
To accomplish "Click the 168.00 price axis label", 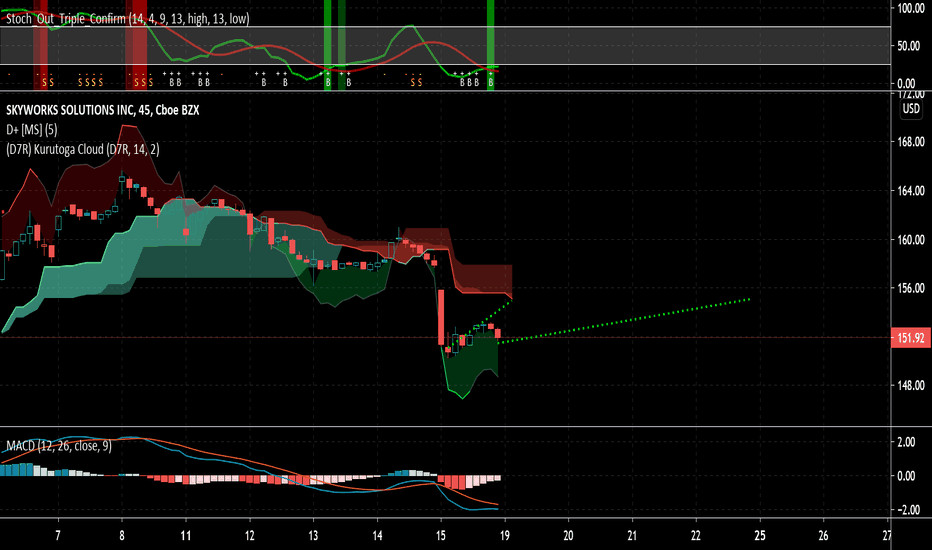I will point(911,142).
